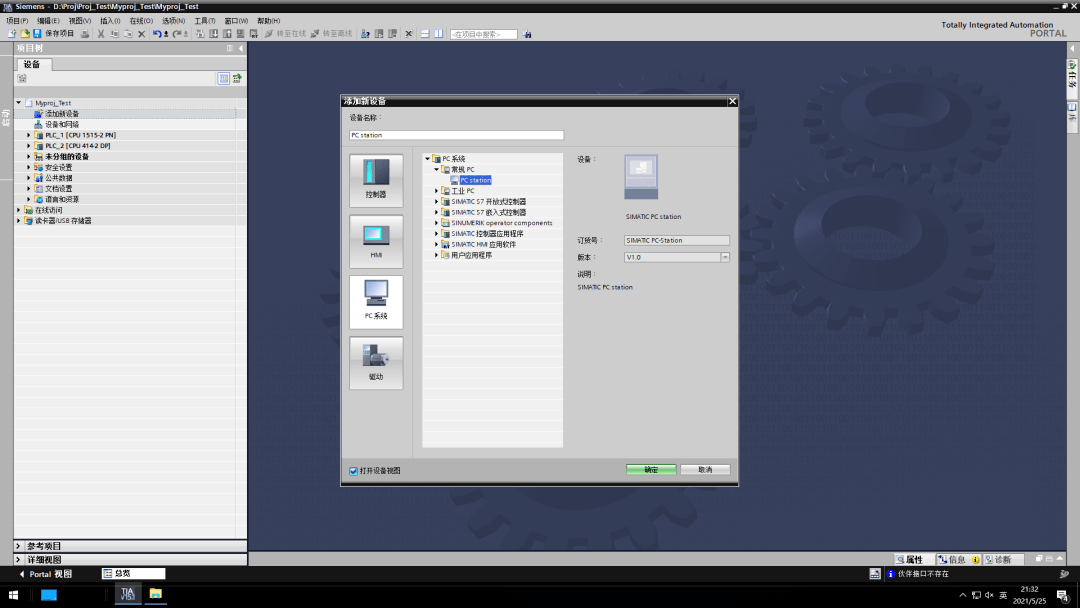Expand the 详细视图 panel

pos(19,560)
